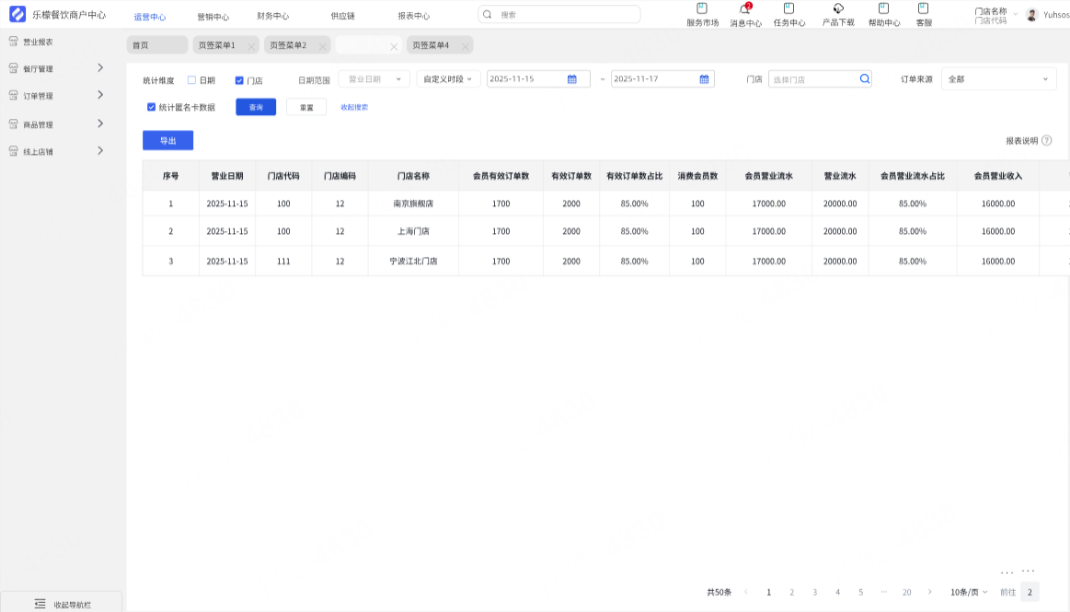Switch to 报表中心 top menu
Image resolution: width=1070 pixels, height=612 pixels.
(x=414, y=16)
